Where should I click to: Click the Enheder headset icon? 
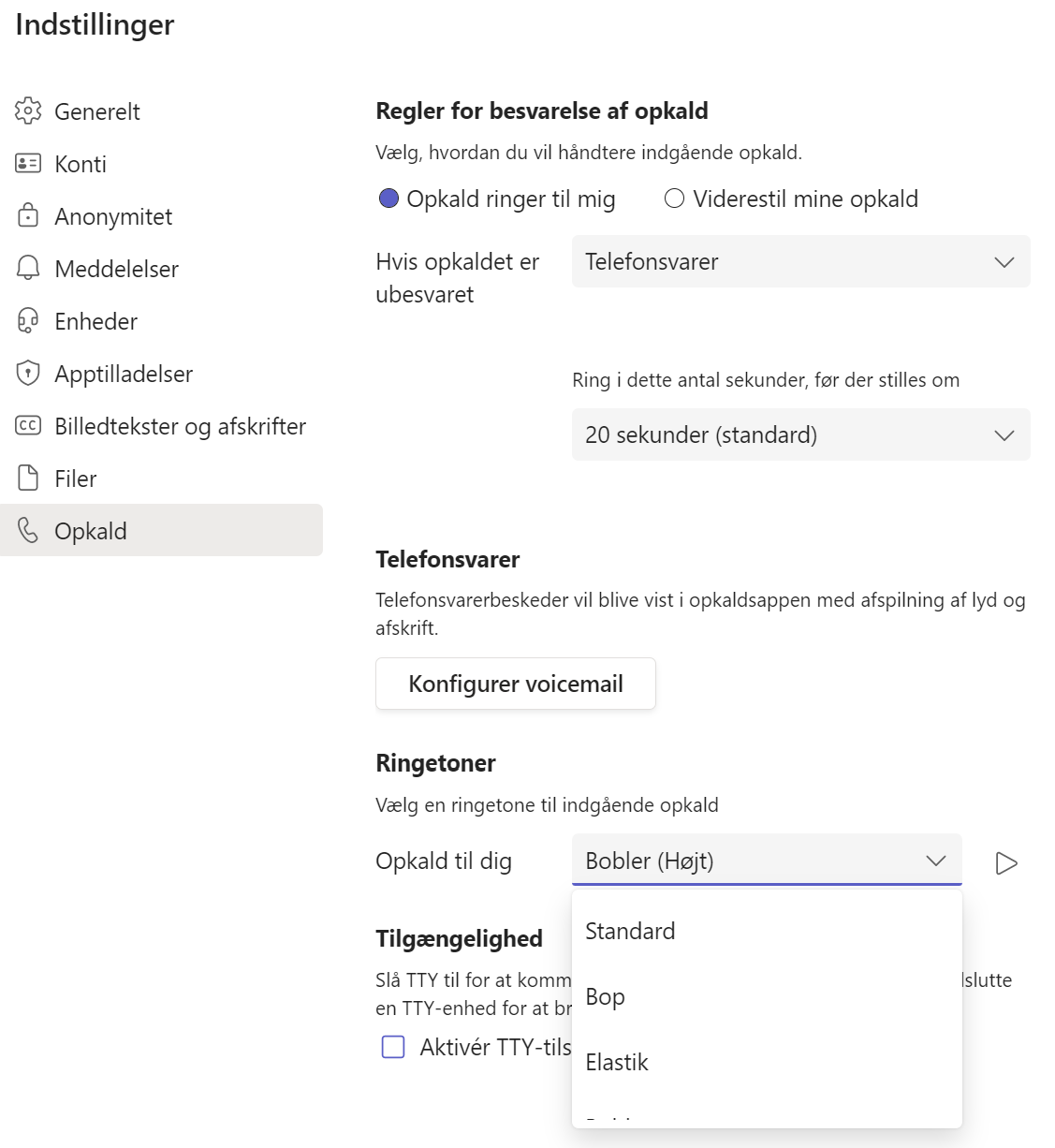coord(28,321)
